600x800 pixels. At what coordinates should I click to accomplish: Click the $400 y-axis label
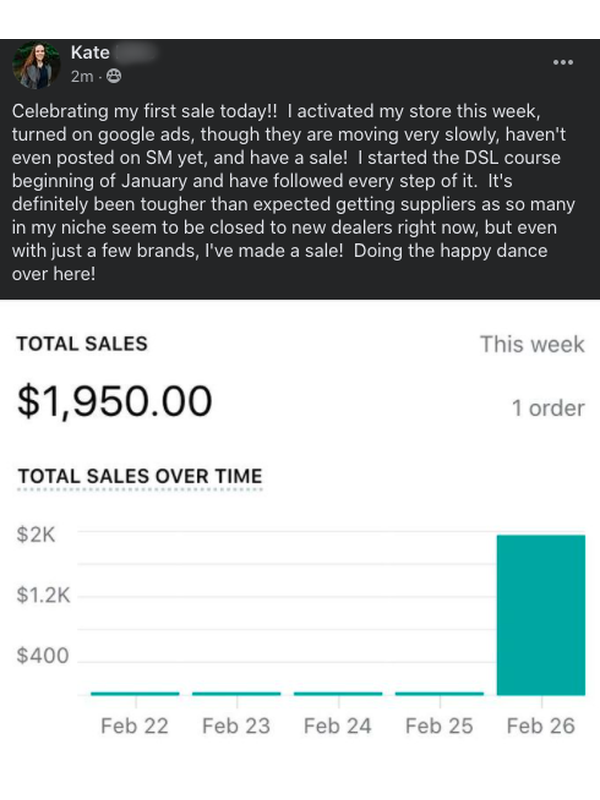tap(44, 655)
